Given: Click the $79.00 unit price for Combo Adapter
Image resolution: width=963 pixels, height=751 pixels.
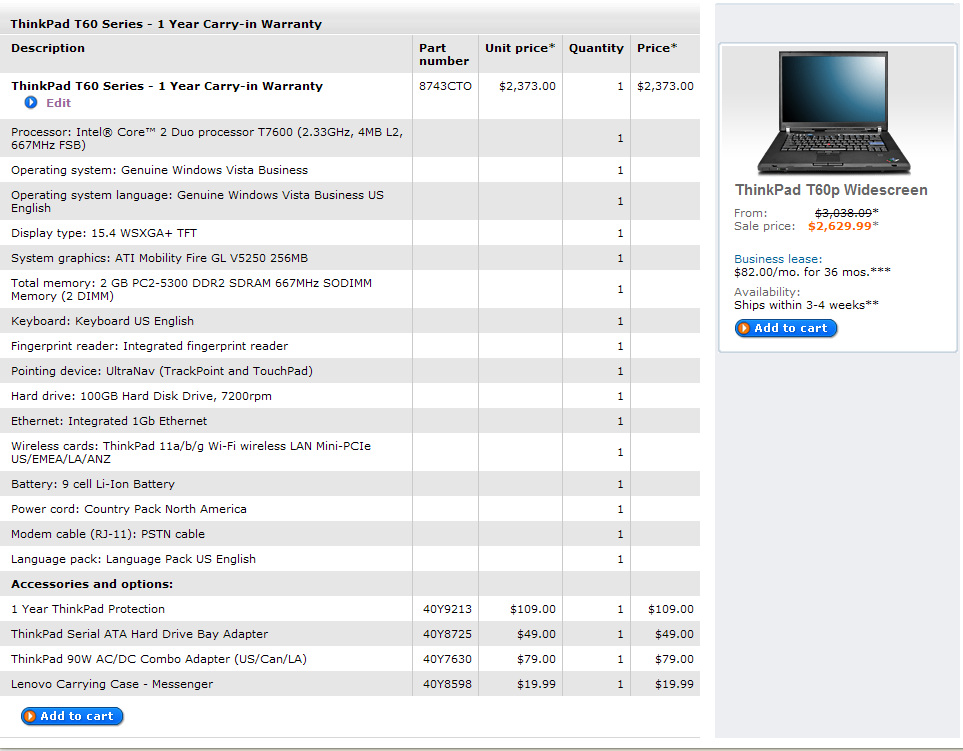Looking at the screenshot, I should coord(536,659).
